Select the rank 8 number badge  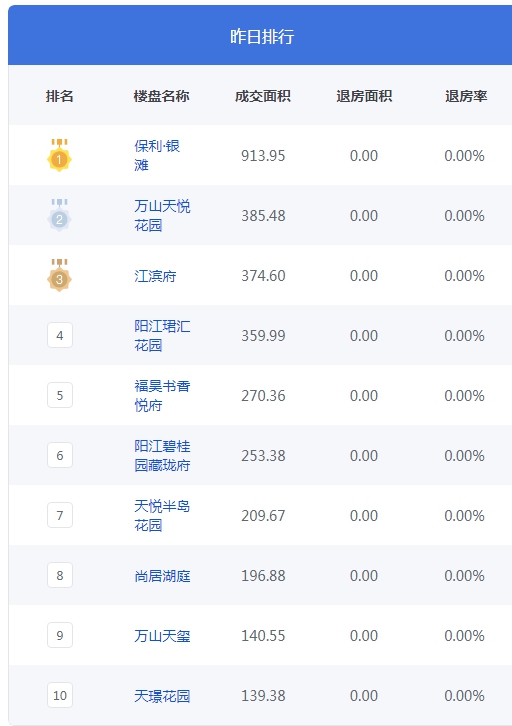[60, 576]
